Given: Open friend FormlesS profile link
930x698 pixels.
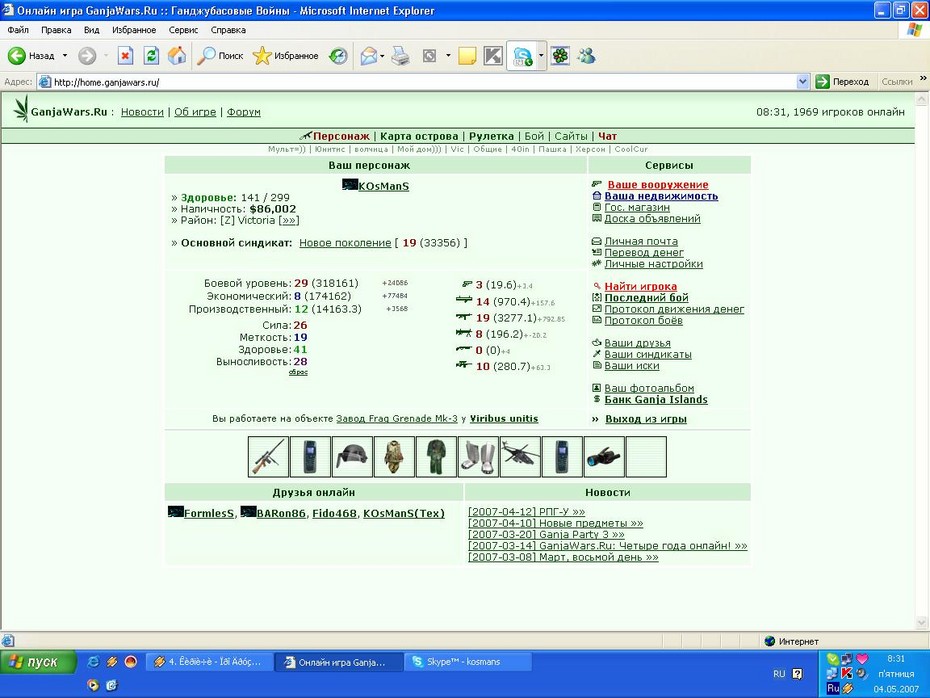Looking at the screenshot, I should tap(209, 513).
